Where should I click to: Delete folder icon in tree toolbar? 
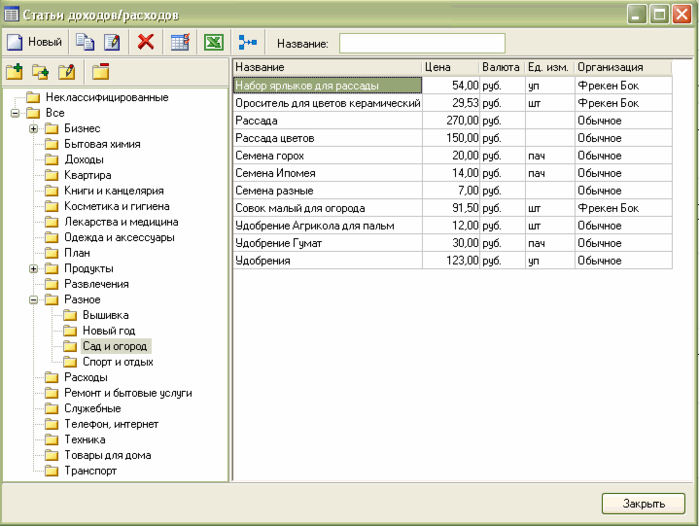(101, 72)
